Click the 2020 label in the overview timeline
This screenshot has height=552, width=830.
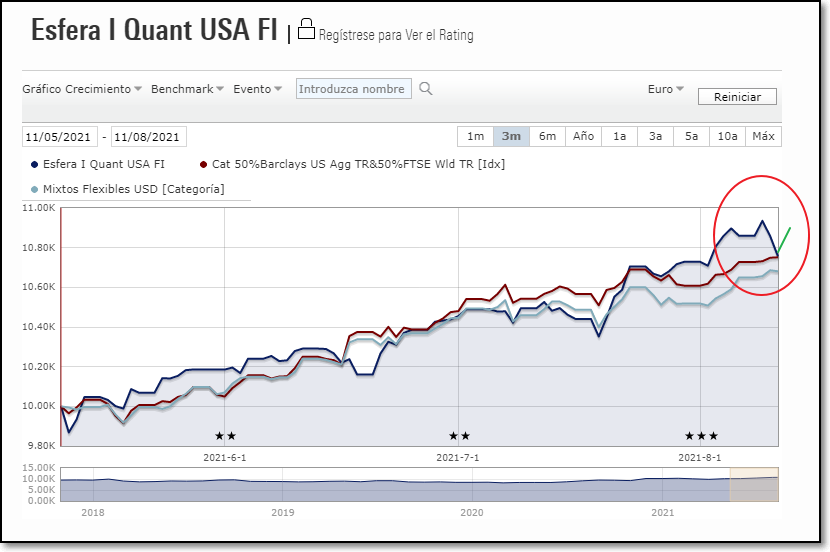(x=472, y=512)
